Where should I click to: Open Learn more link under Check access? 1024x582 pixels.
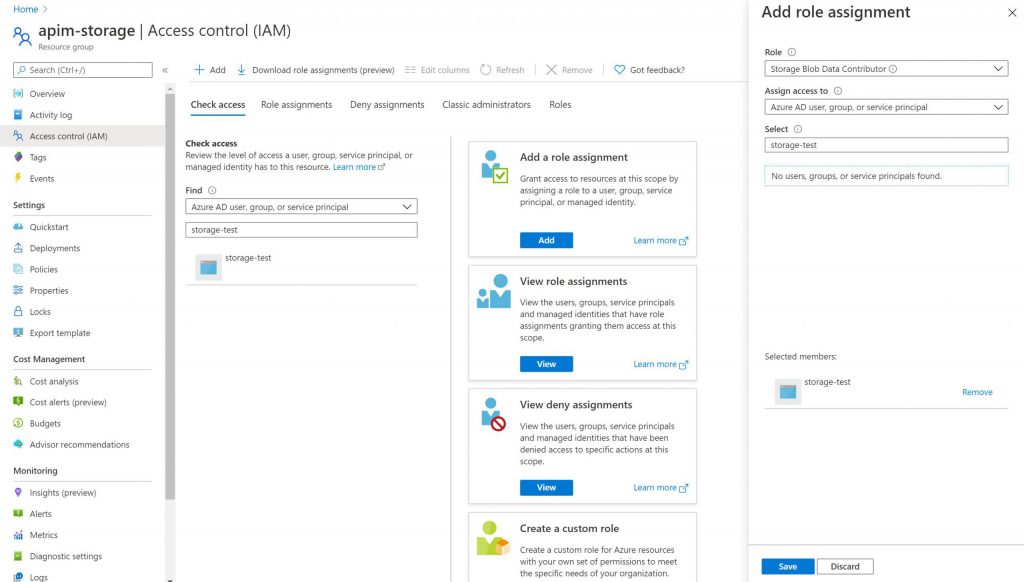tap(359, 167)
